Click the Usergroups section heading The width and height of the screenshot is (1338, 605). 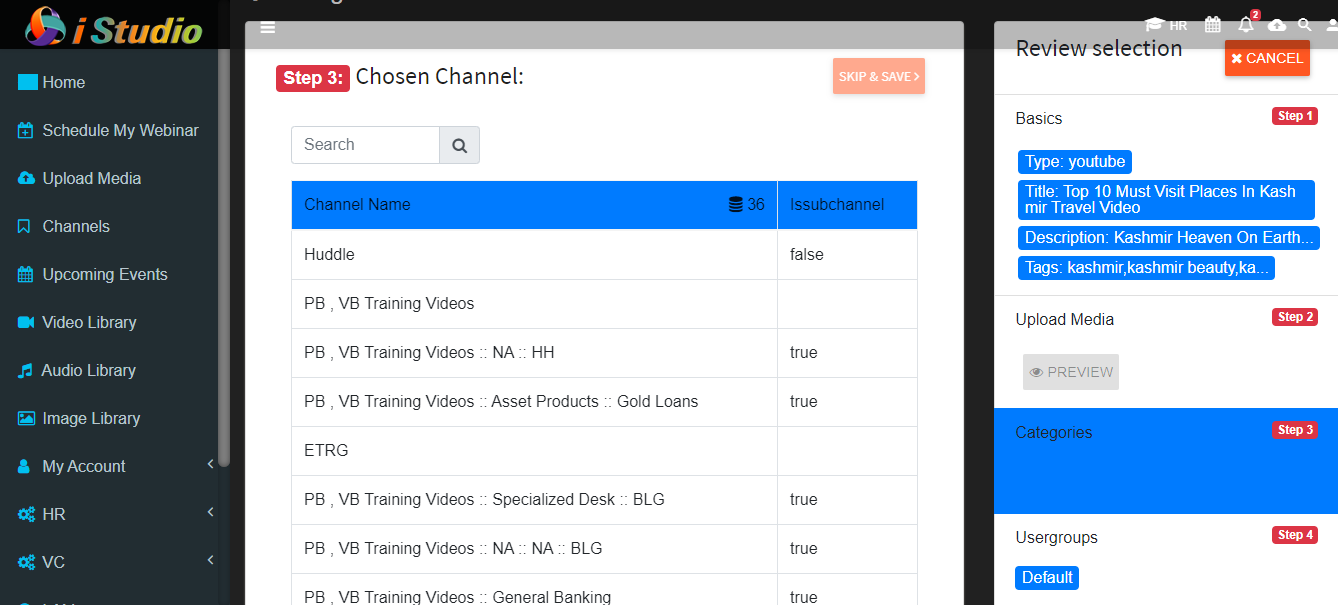(1057, 537)
